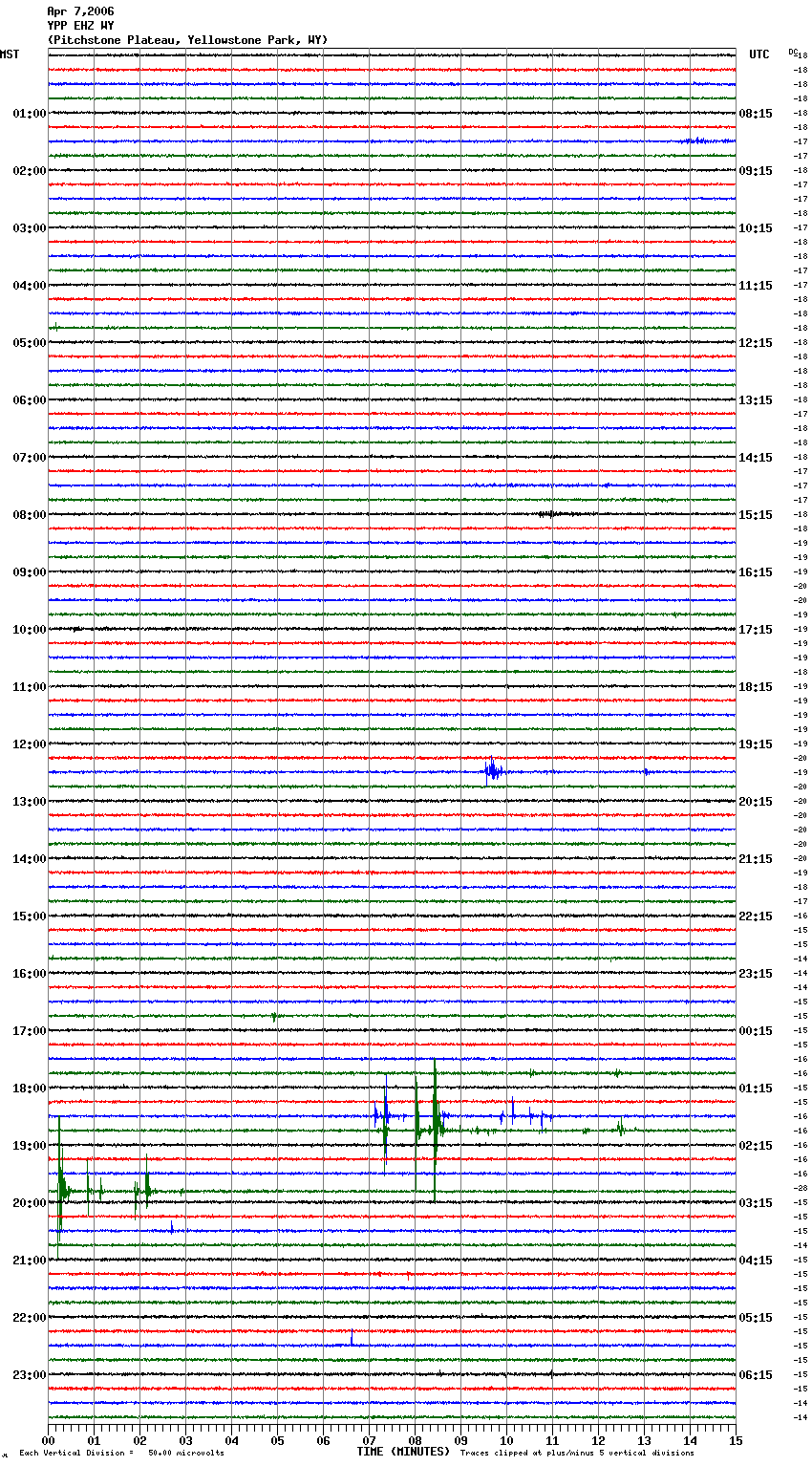Click the station code 'YPP EHZ WY'
This screenshot has height=1466, width=812.
pos(80,26)
